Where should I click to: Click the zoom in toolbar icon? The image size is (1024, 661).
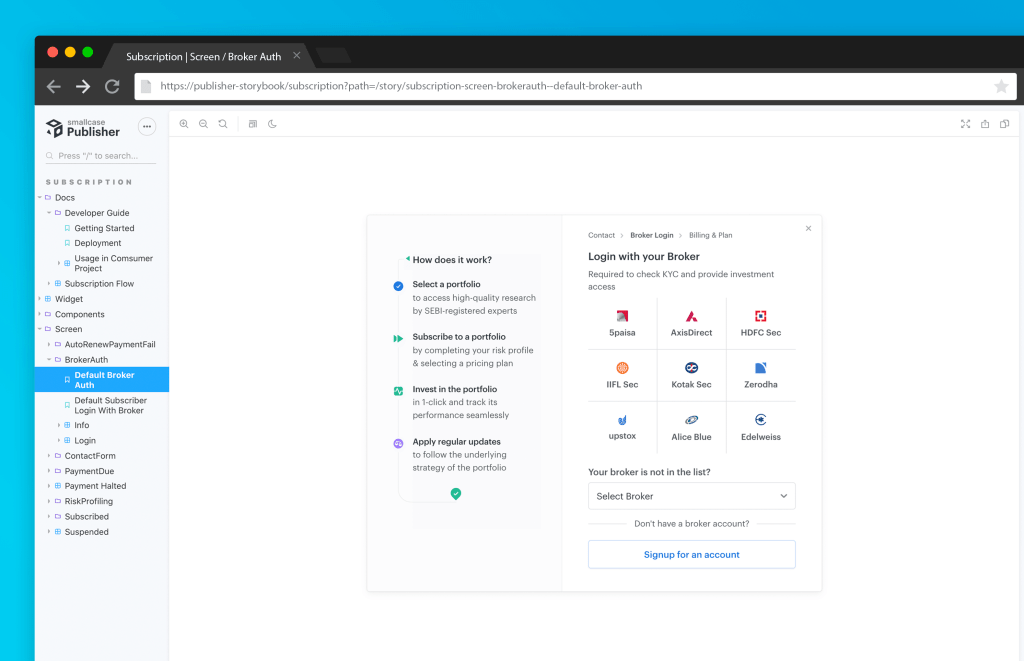pyautogui.click(x=184, y=124)
